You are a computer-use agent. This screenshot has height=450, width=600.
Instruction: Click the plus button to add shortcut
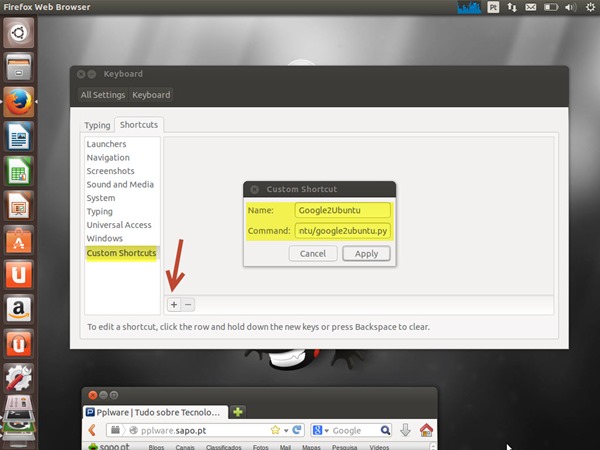tap(174, 305)
